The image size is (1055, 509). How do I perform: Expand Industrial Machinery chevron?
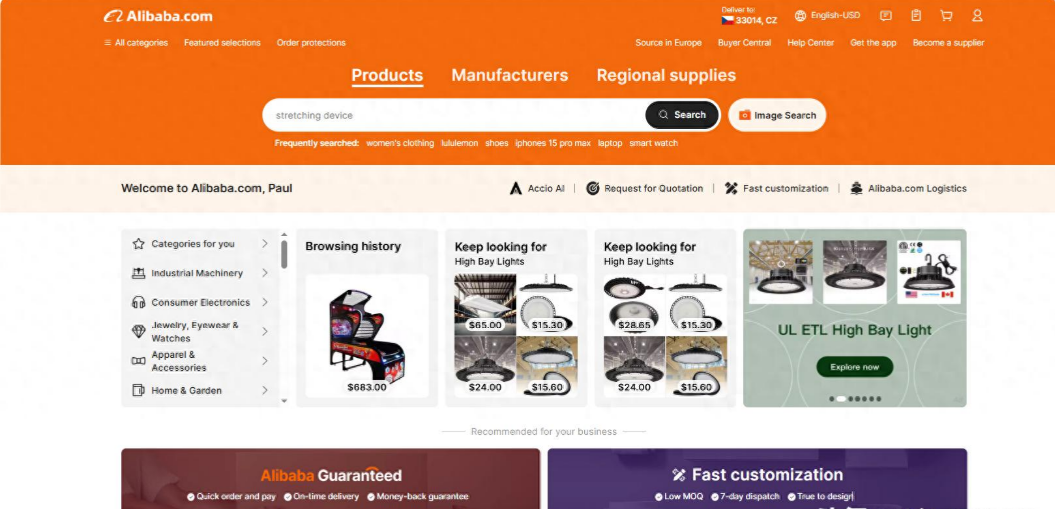(265, 273)
